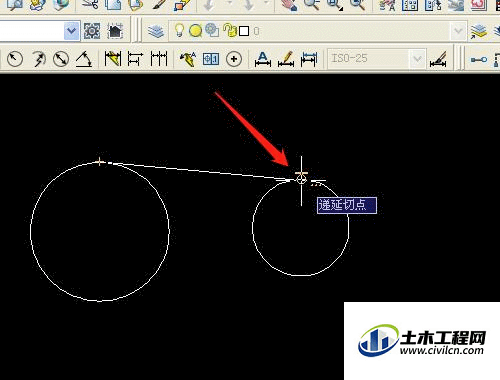Select the Diameter dimension tool
Screen dimensions: 500x380
[61, 59]
